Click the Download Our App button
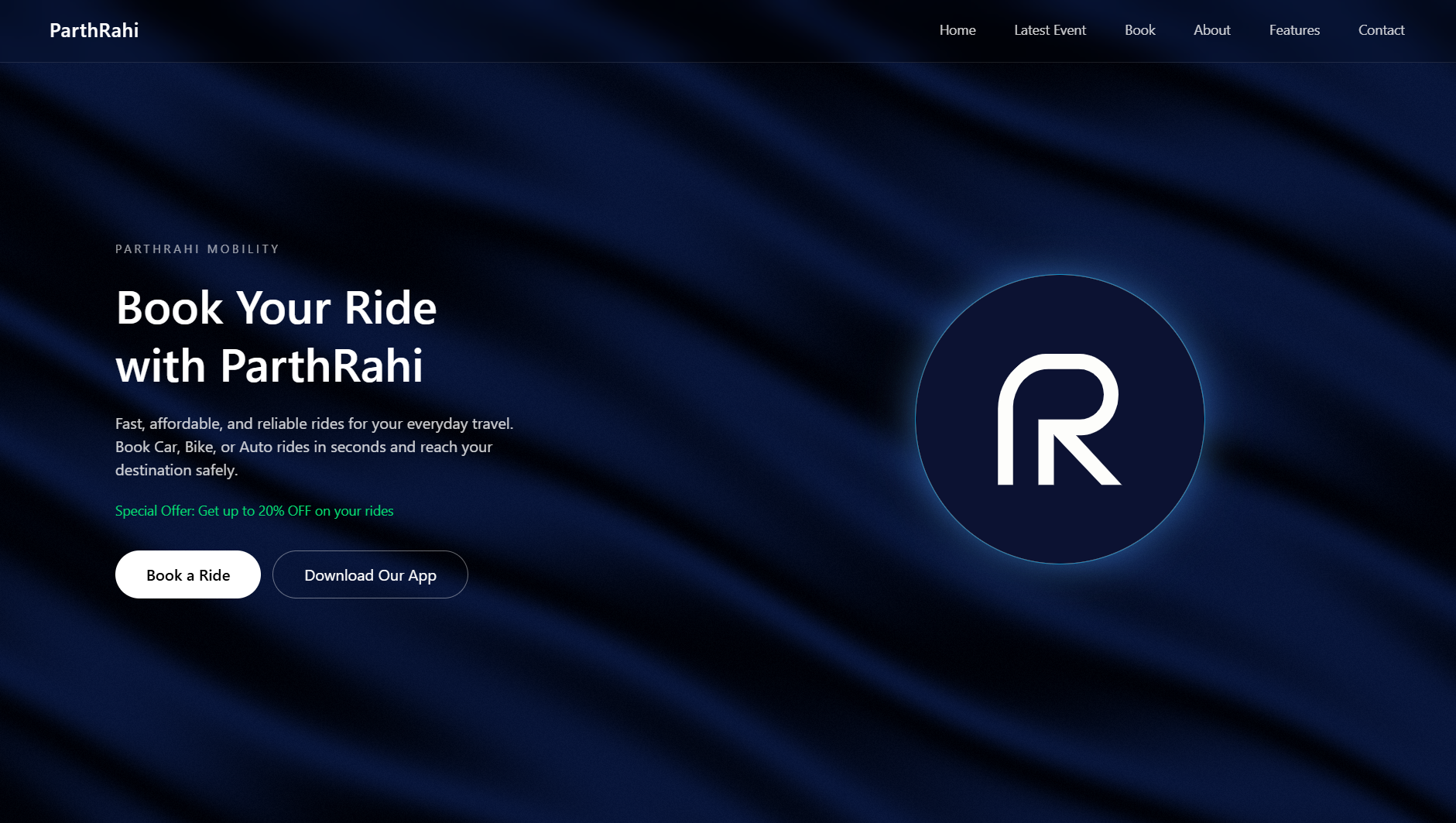Viewport: 1456px width, 823px height. 370,574
